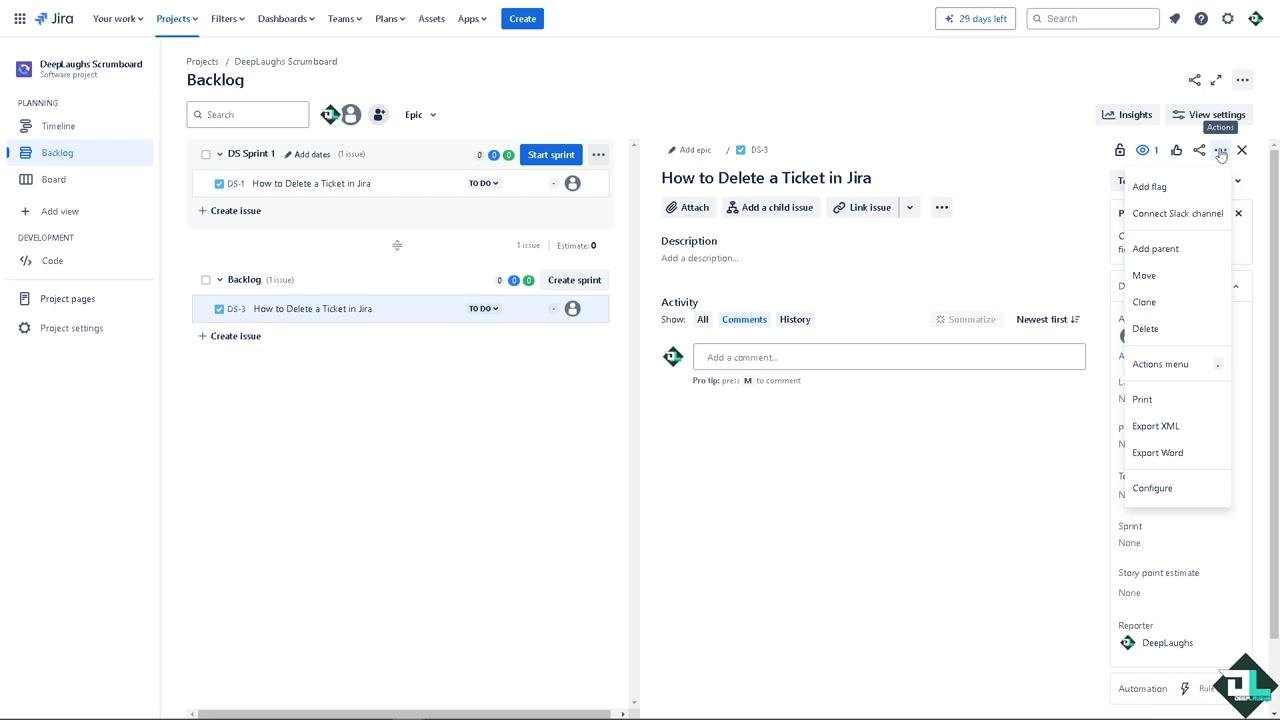1280x720 pixels.
Task: Close the issue detail panel
Action: [1242, 150]
